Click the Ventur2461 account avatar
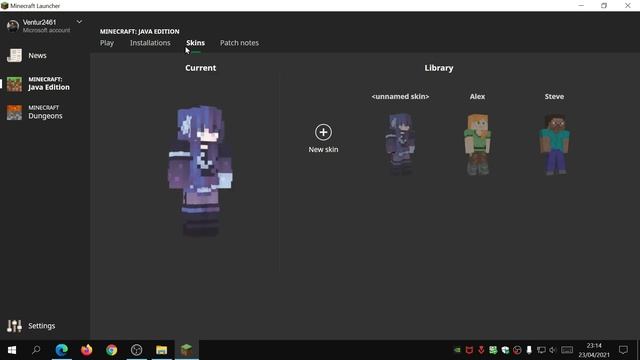 (13, 26)
